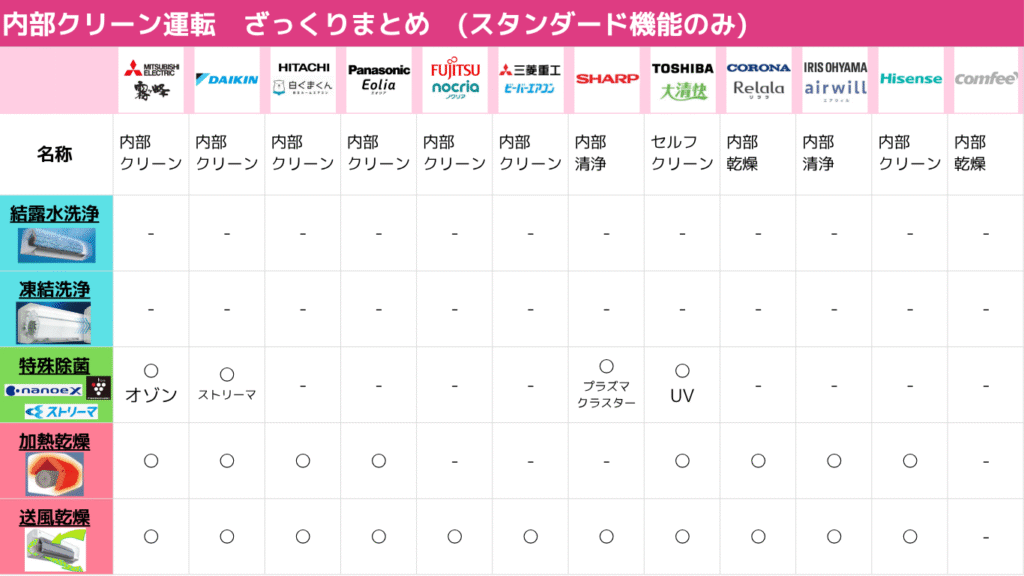Image resolution: width=1024 pixels, height=576 pixels.
Task: Select the TOSHIBA 大清快 logo
Action: point(682,80)
